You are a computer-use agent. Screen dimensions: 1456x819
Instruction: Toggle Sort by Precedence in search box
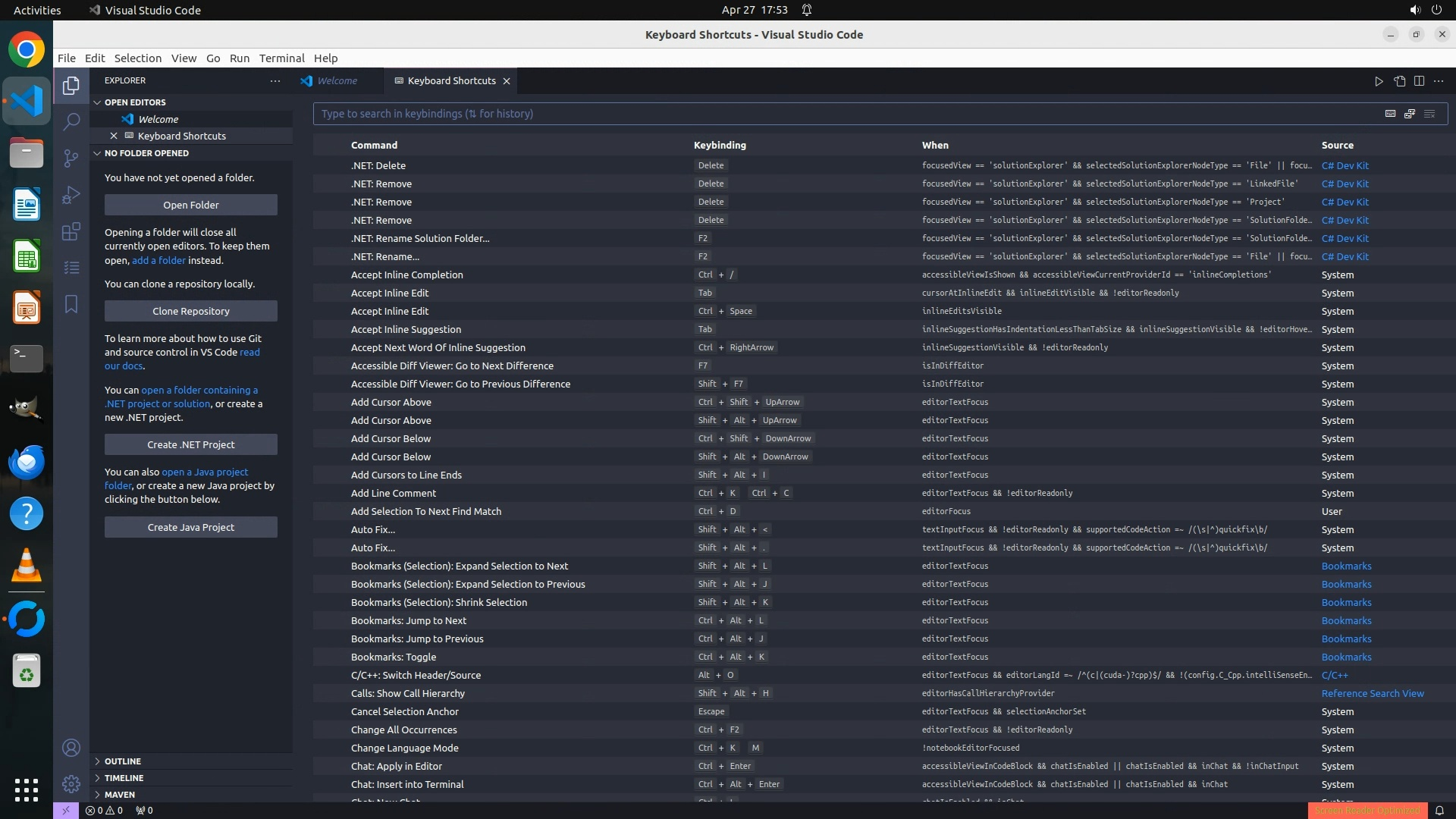point(1410,114)
